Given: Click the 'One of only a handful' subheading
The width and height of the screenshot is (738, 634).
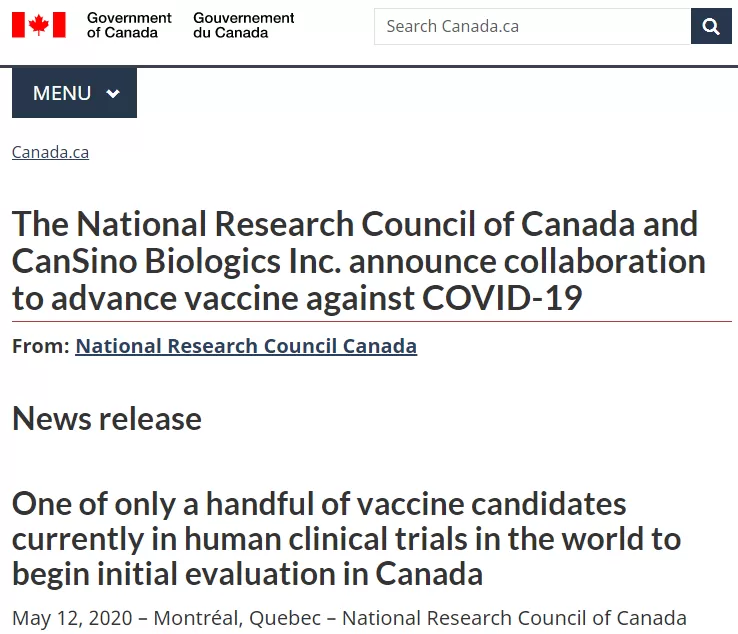Looking at the screenshot, I should [x=346, y=539].
